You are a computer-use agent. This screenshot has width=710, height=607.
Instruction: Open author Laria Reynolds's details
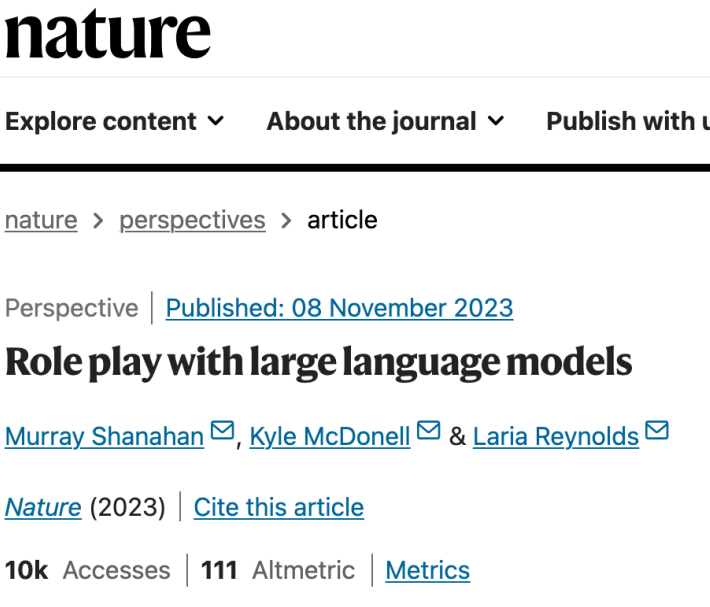(x=556, y=437)
